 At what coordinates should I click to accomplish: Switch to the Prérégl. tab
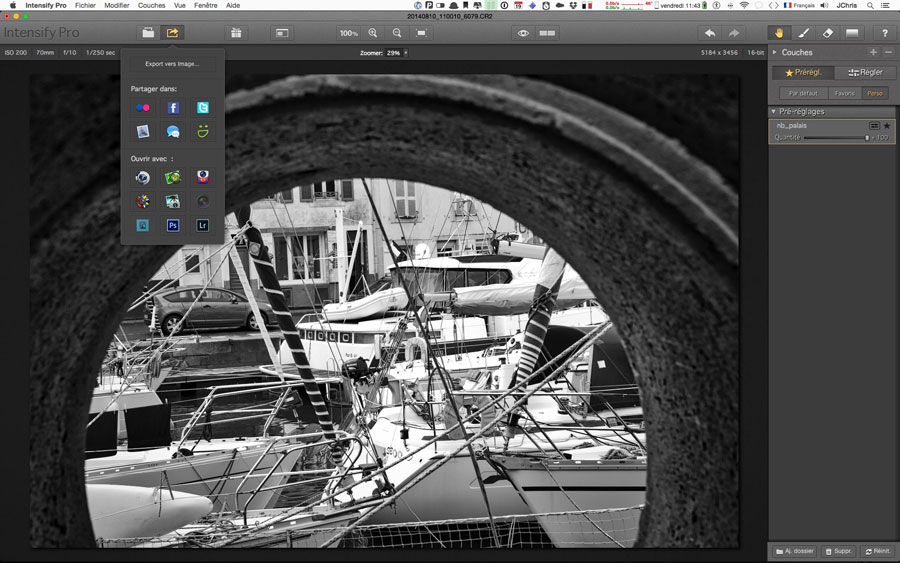[x=803, y=72]
